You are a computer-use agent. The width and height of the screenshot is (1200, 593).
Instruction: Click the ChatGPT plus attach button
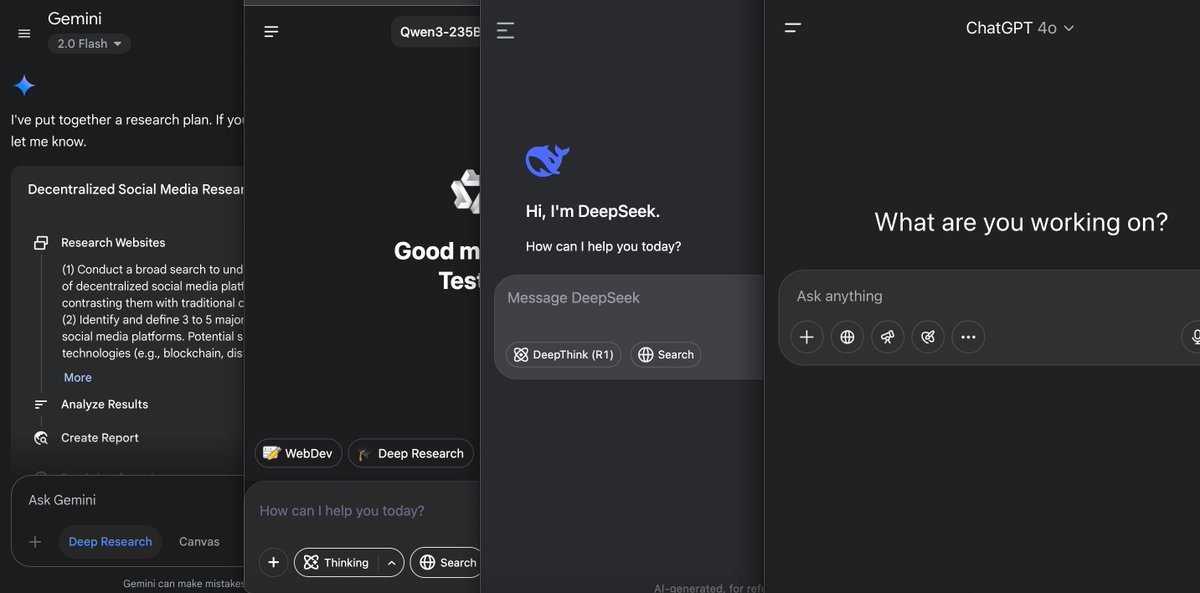807,337
